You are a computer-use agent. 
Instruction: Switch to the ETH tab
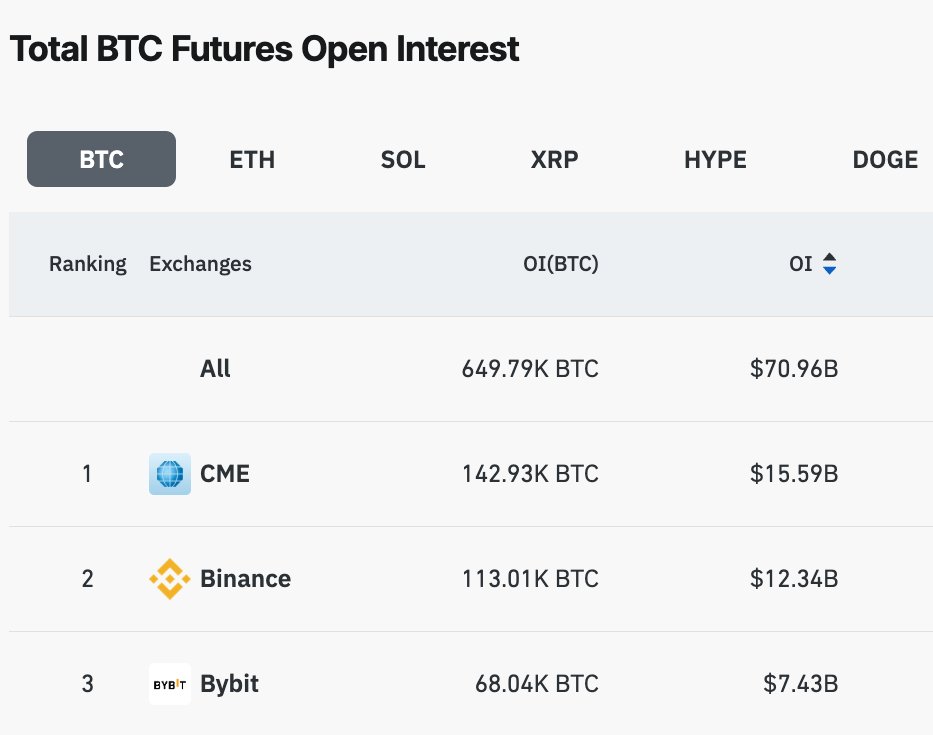pos(252,159)
